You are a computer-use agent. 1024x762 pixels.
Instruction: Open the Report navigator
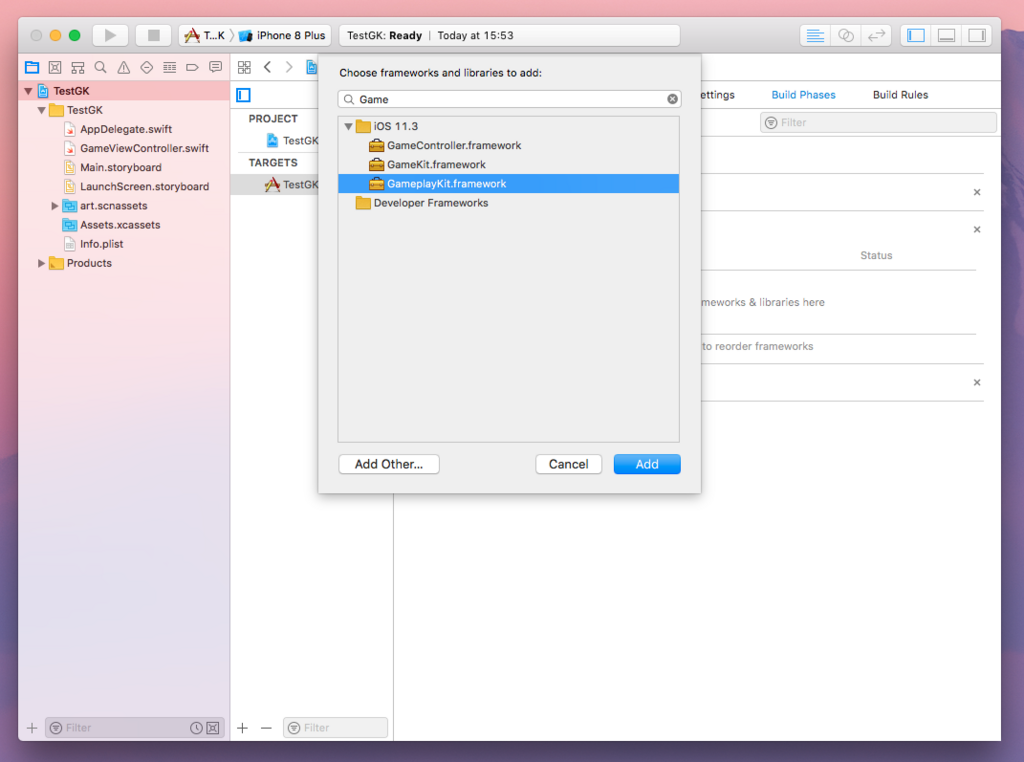tap(216, 67)
